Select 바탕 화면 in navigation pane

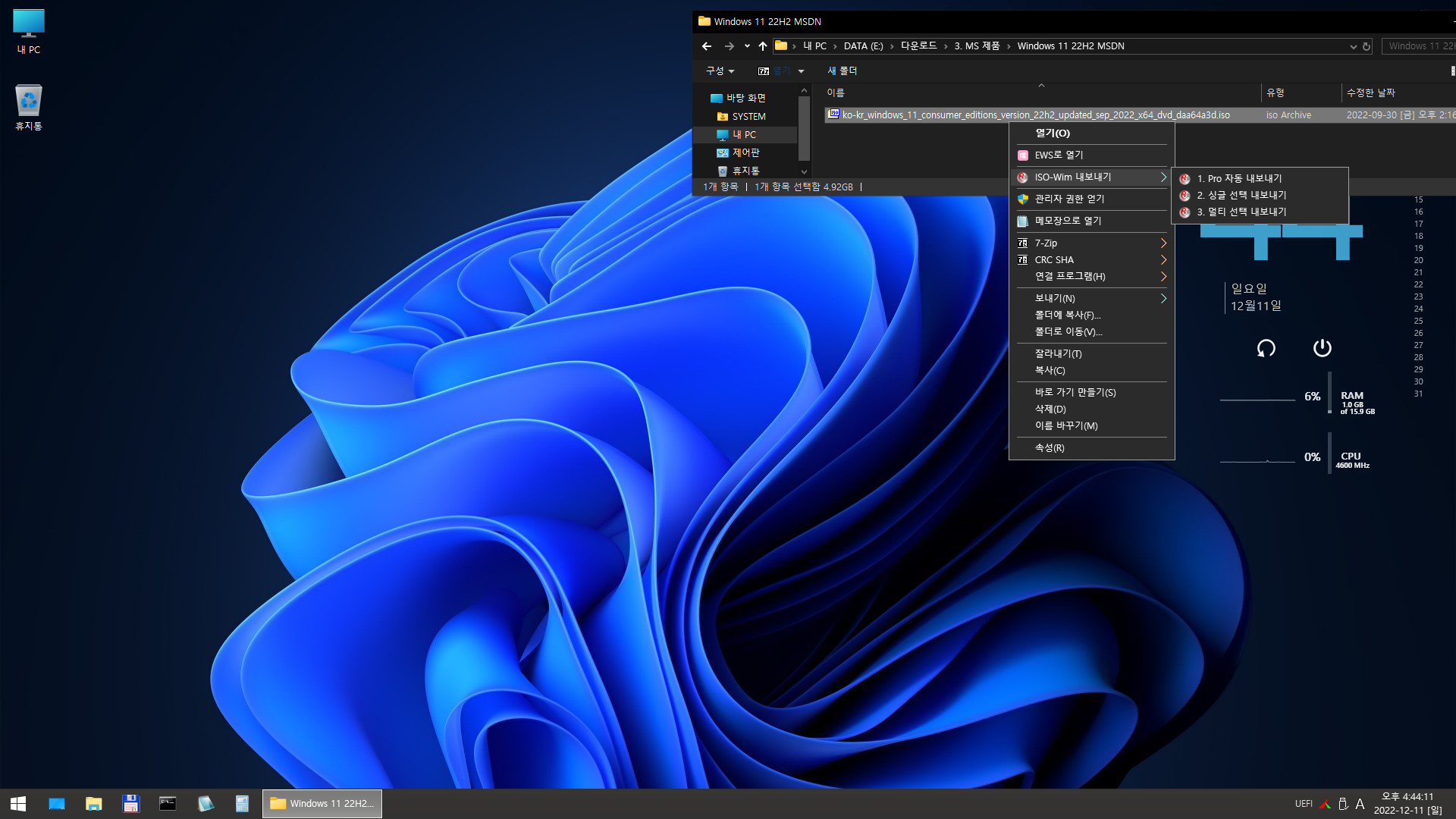pyautogui.click(x=739, y=98)
